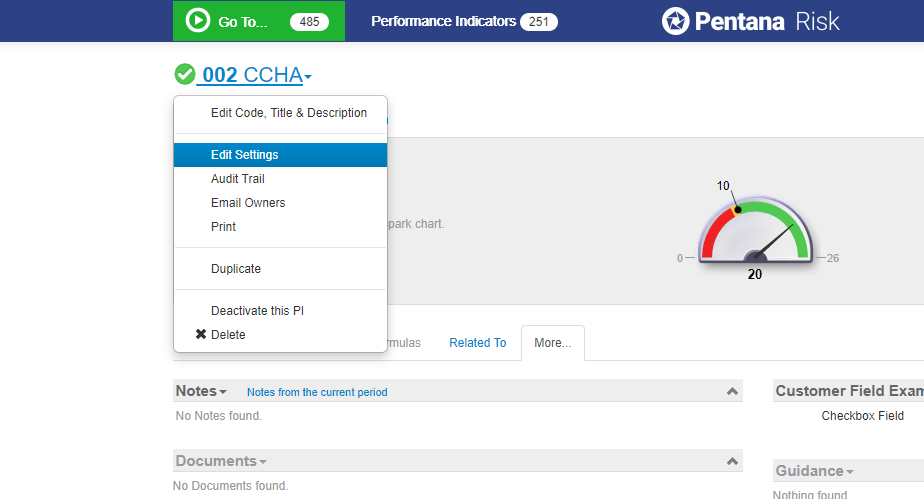Switch to the Related To tab
The image size is (924, 499).
pyautogui.click(x=477, y=343)
